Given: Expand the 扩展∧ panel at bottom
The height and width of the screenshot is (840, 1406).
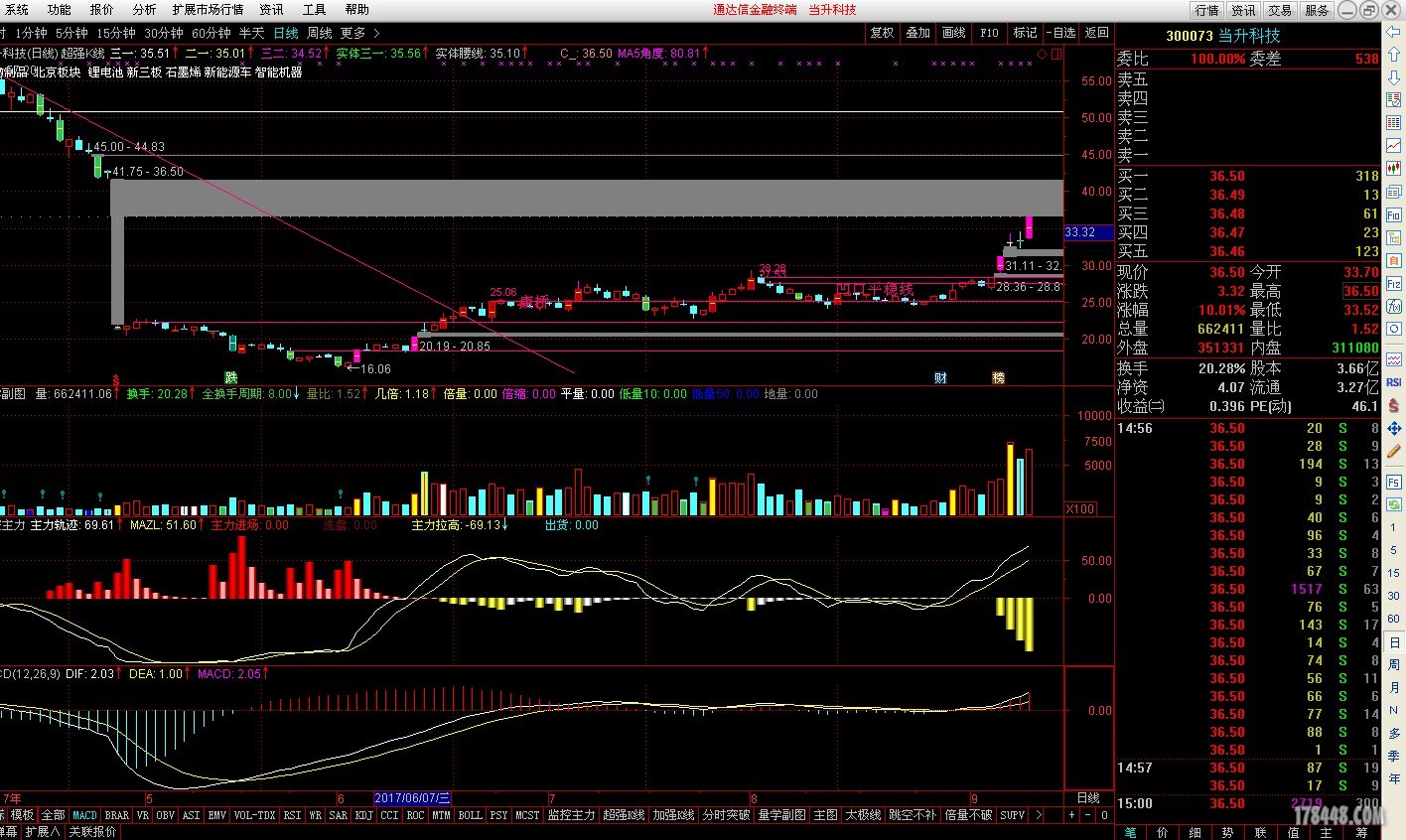Looking at the screenshot, I should click(42, 831).
